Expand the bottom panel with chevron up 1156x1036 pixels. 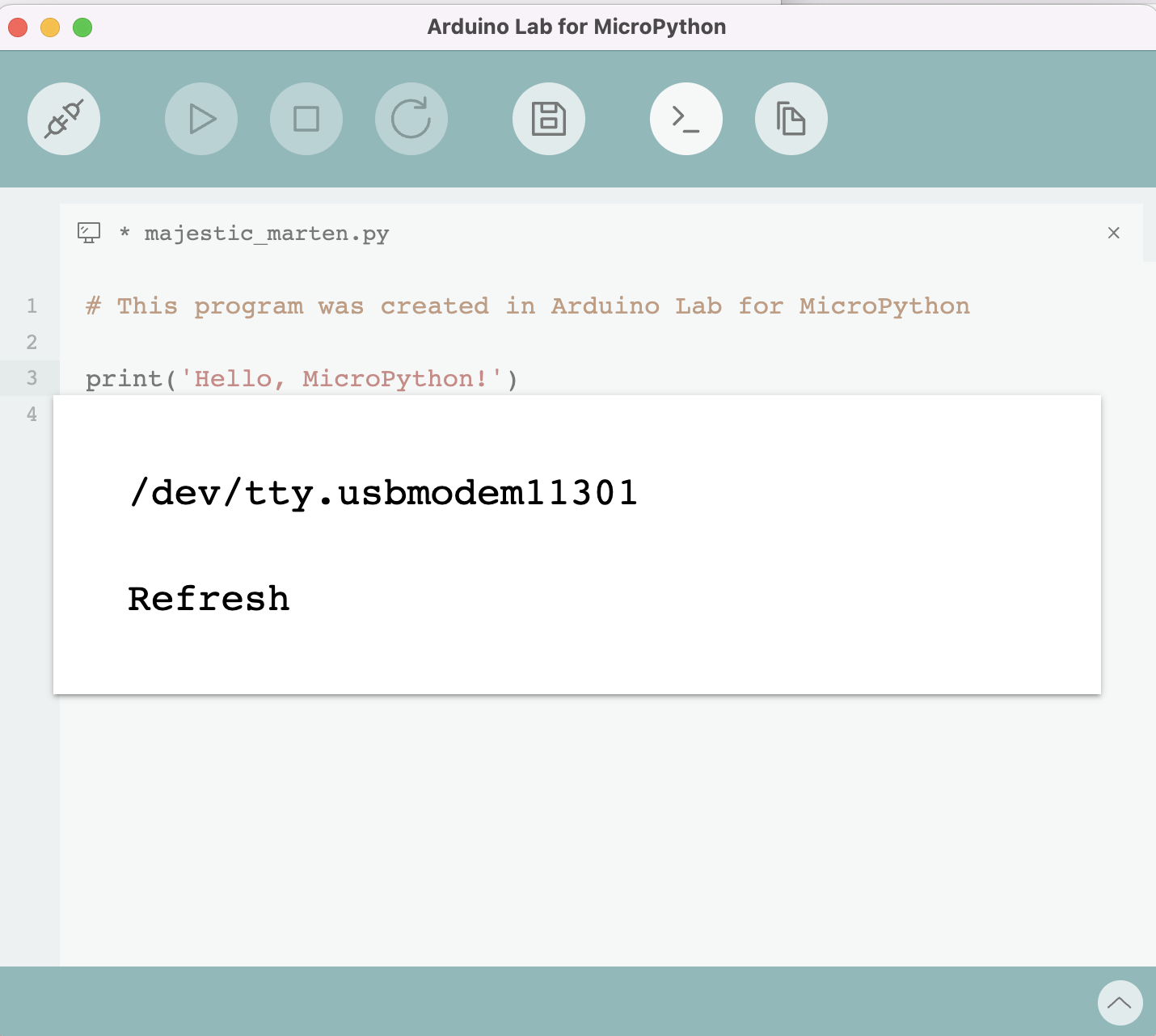click(x=1120, y=1003)
